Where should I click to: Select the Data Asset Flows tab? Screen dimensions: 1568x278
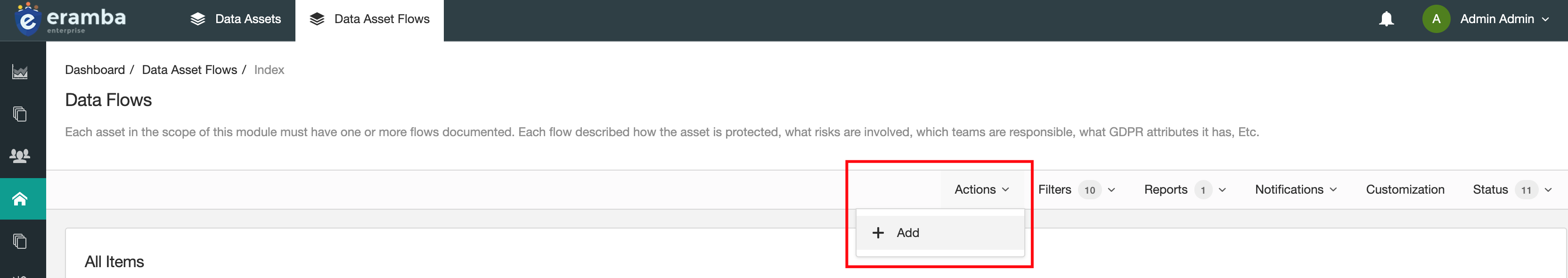pyautogui.click(x=369, y=19)
